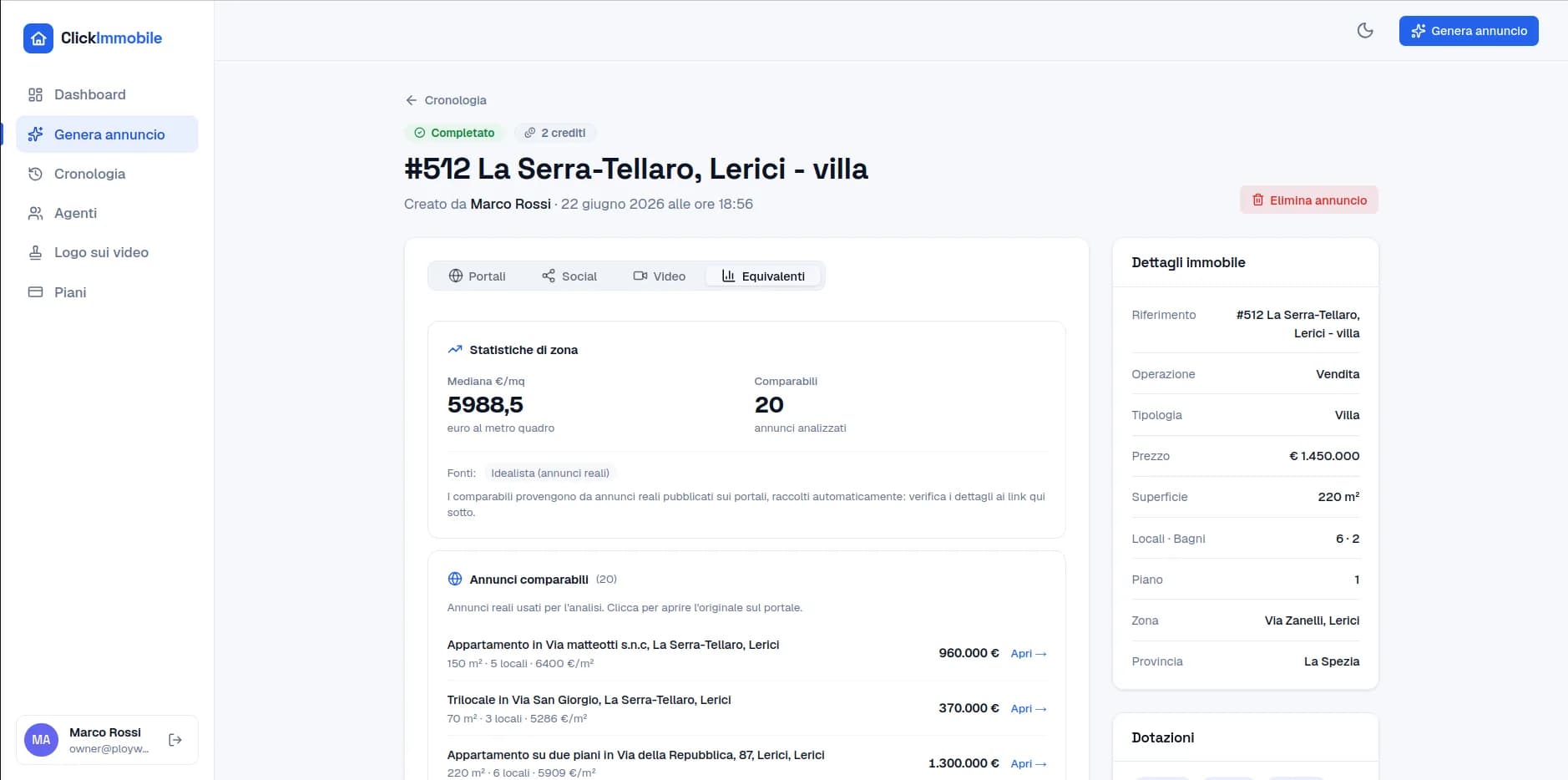This screenshot has width=1568, height=780.
Task: Click the Agenti people icon
Action: [35, 213]
